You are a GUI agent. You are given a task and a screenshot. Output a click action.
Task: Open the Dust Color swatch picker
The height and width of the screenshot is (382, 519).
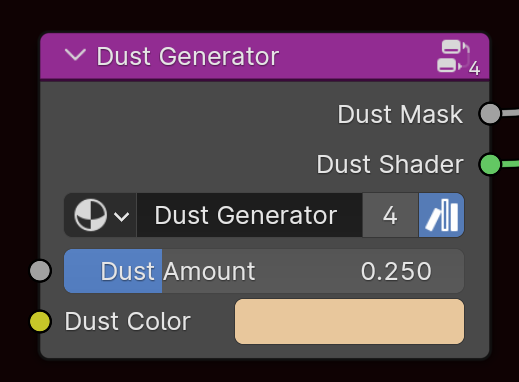coord(349,321)
